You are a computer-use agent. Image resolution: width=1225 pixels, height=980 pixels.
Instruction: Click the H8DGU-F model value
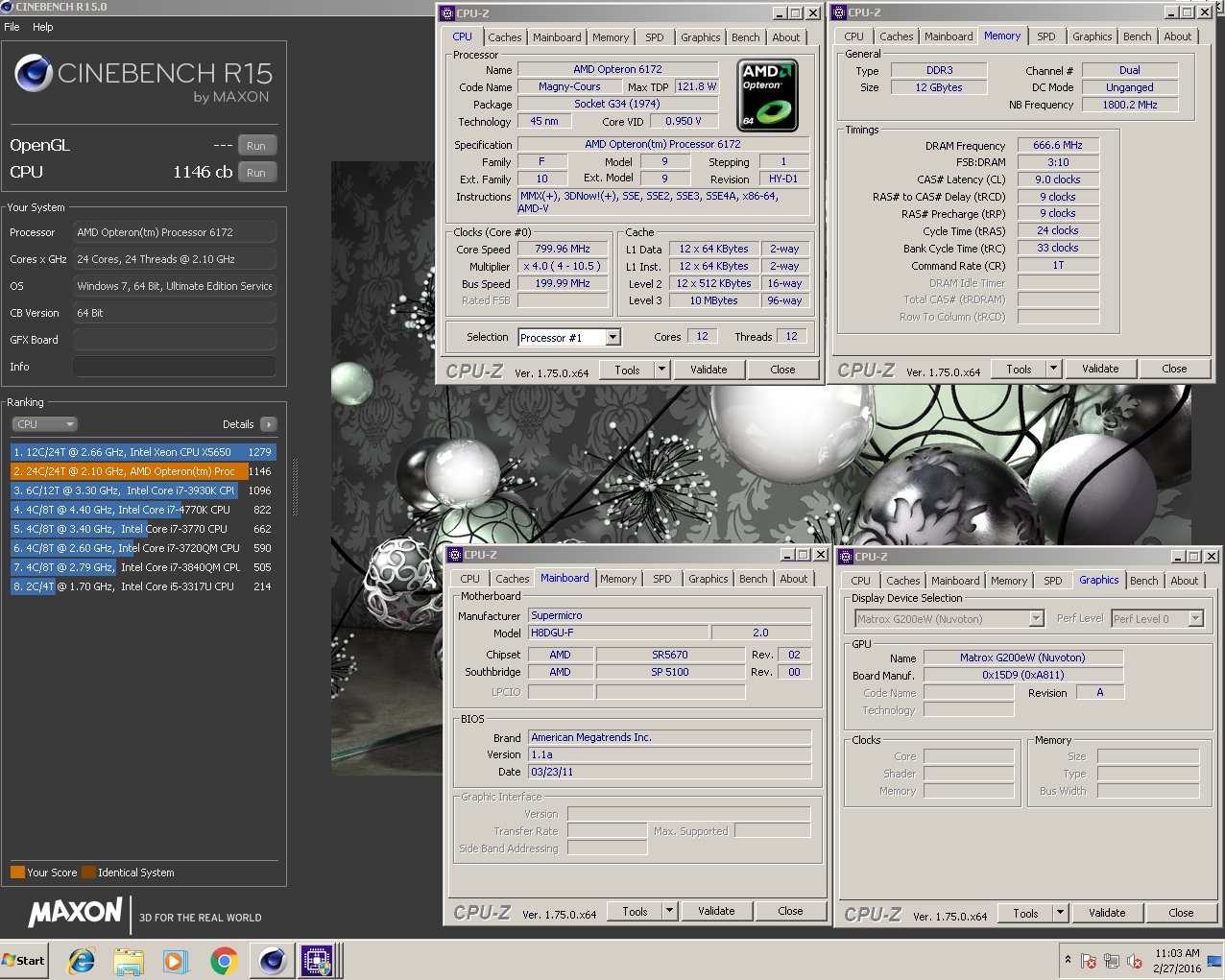pyautogui.click(x=619, y=633)
